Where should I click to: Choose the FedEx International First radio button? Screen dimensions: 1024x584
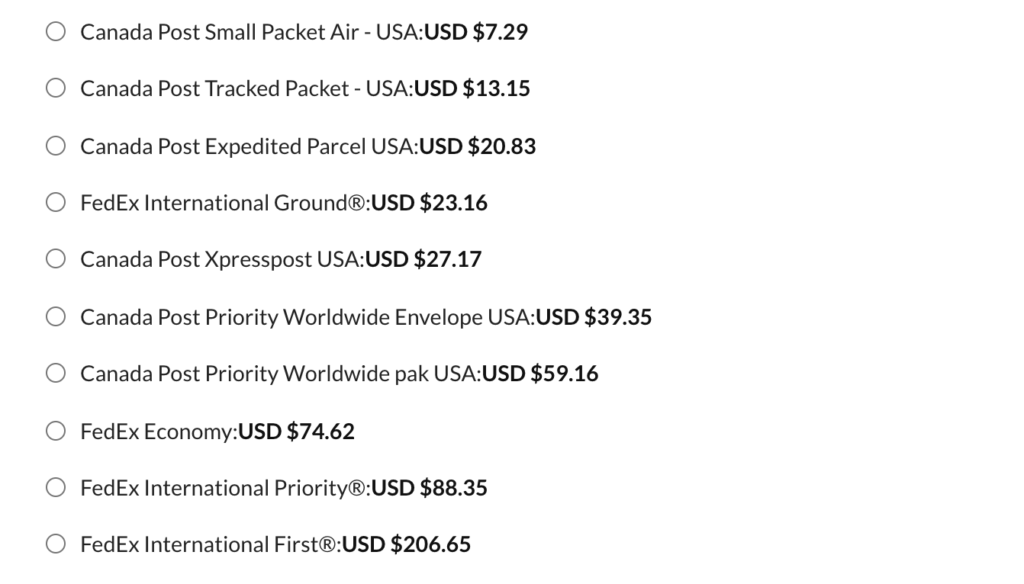pyautogui.click(x=56, y=545)
